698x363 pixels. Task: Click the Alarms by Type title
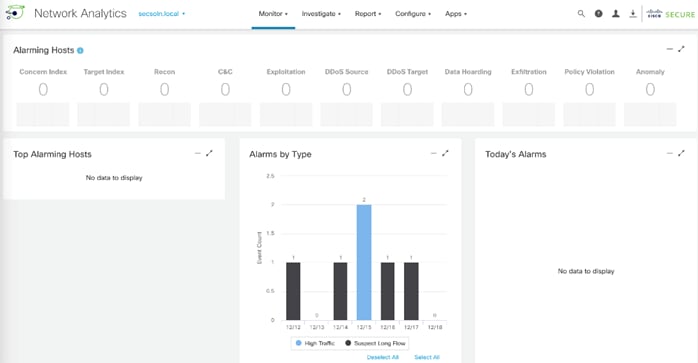tap(280, 154)
